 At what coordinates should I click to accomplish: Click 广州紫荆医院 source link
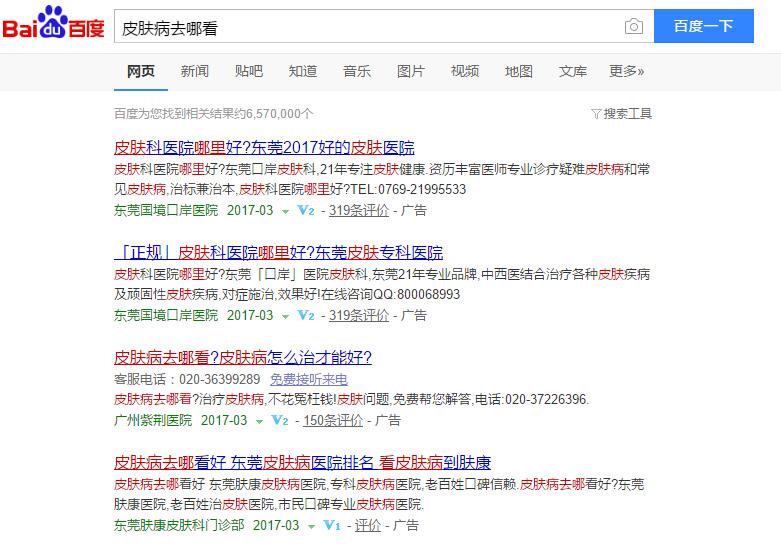point(153,420)
